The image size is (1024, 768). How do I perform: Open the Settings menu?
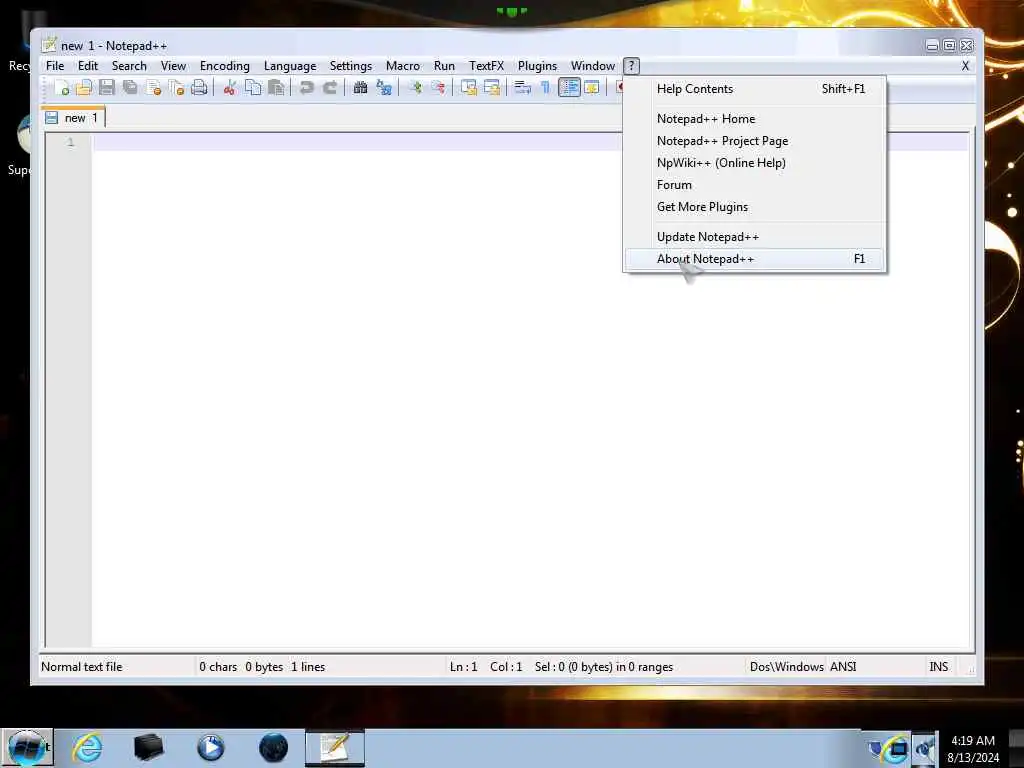(351, 66)
